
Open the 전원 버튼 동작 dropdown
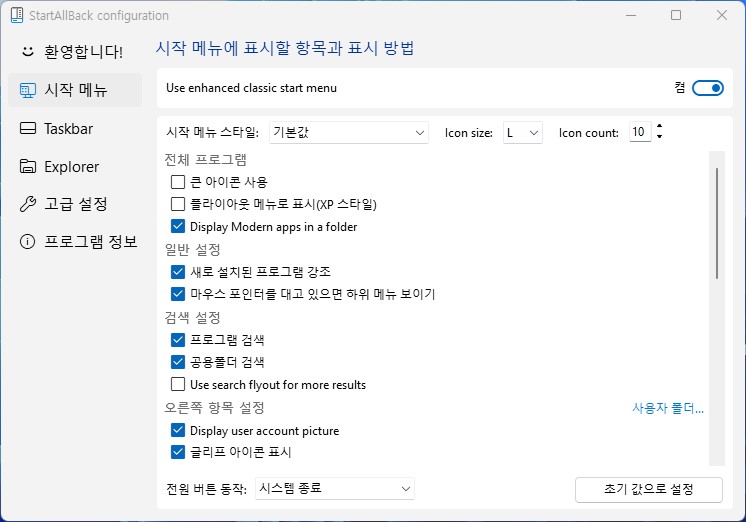(x=335, y=489)
